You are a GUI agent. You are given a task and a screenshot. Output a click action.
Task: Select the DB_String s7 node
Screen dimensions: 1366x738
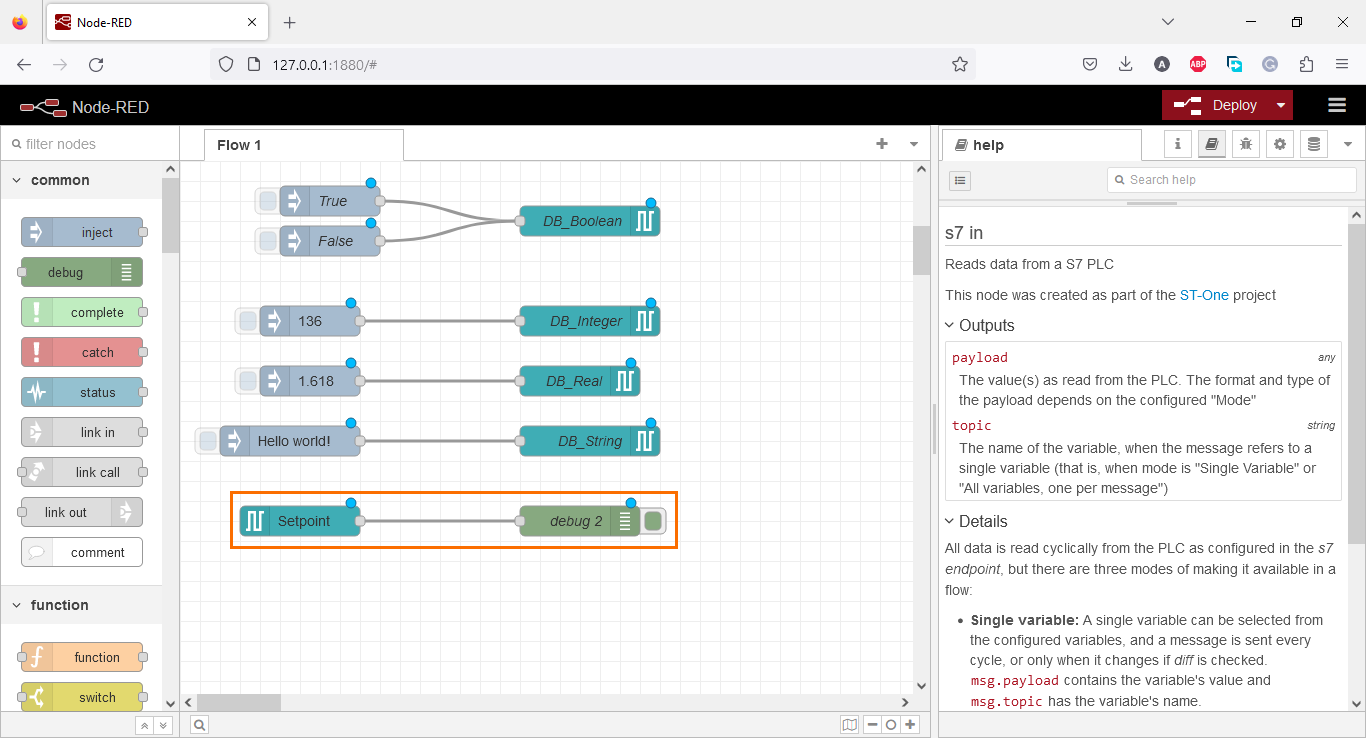coord(590,441)
